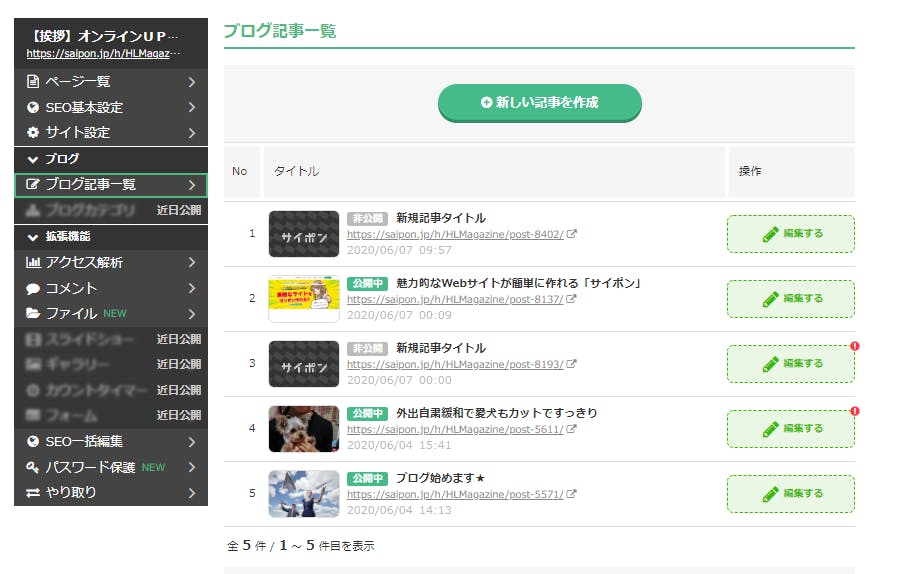Expand the ページ一覧 menu chevron
The height and width of the screenshot is (574, 917).
pos(191,82)
